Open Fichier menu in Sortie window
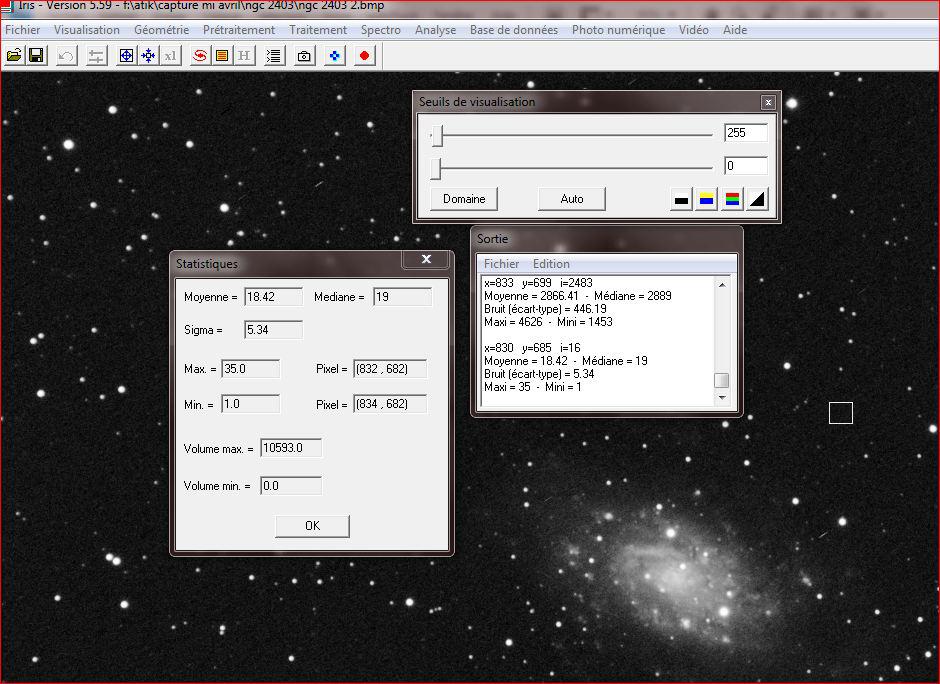940x684 pixels. point(501,264)
